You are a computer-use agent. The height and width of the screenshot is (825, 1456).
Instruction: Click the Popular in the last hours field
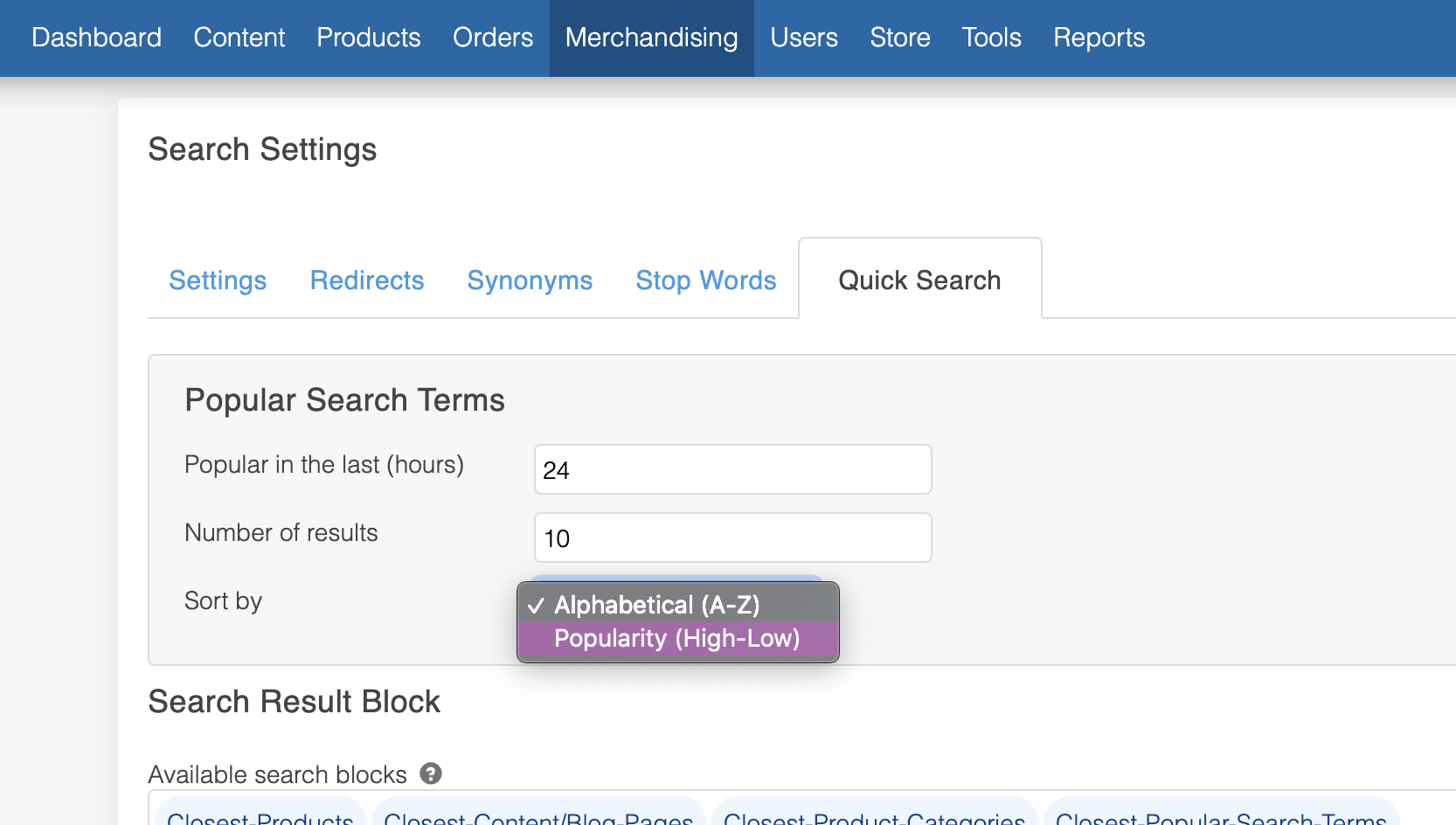[x=732, y=470]
